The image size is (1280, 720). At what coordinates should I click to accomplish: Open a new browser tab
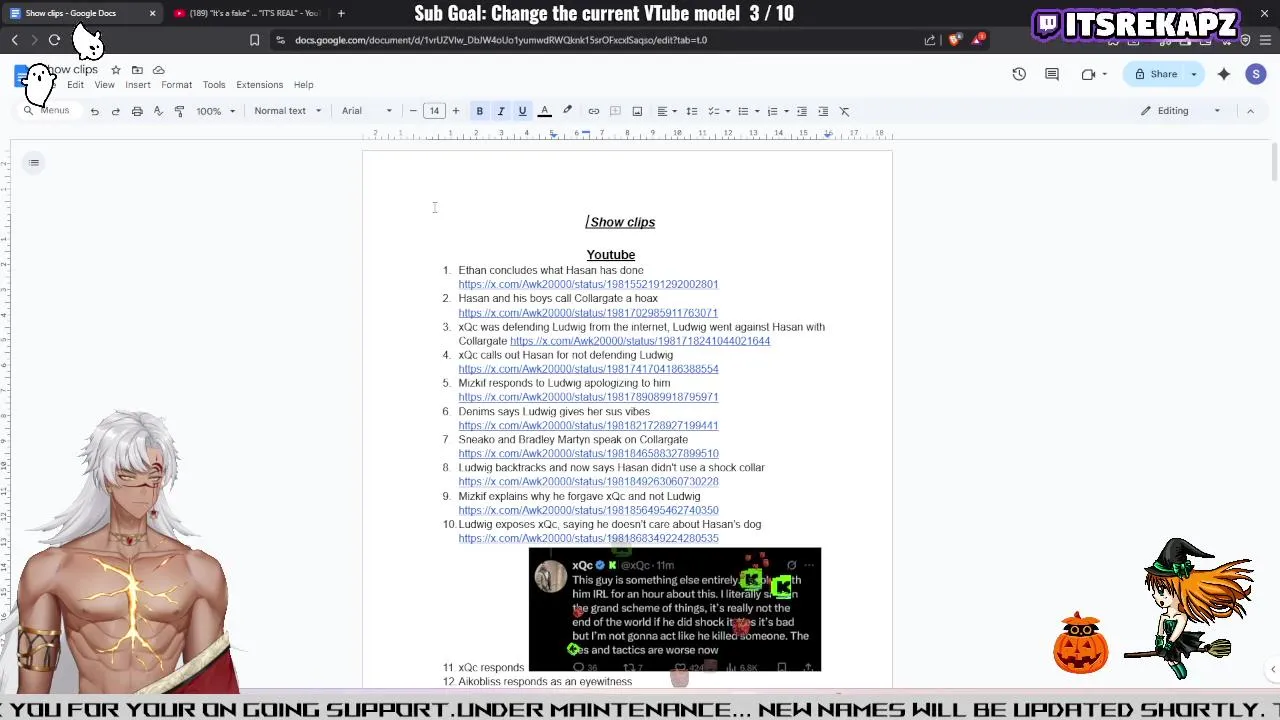tap(341, 13)
